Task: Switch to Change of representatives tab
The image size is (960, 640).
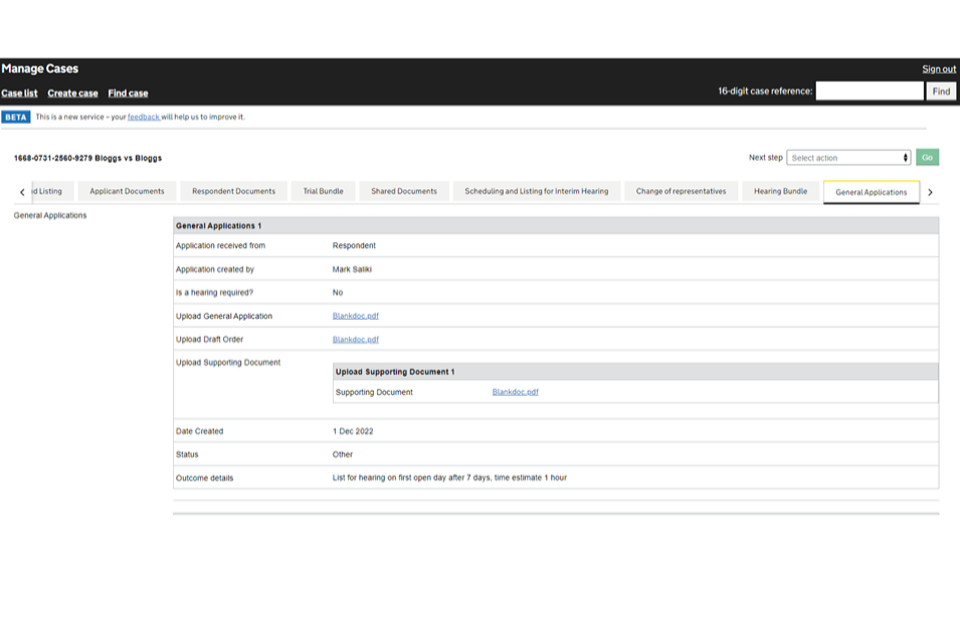Action: pos(680,191)
